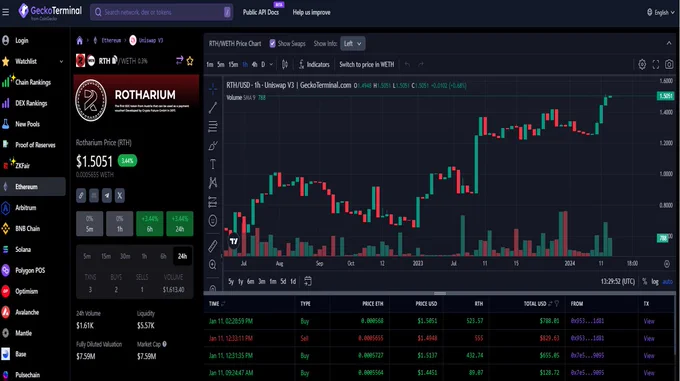Viewport: 680px width, 381px height.
Task: Open DEX Rankings
Action: tap(31, 103)
